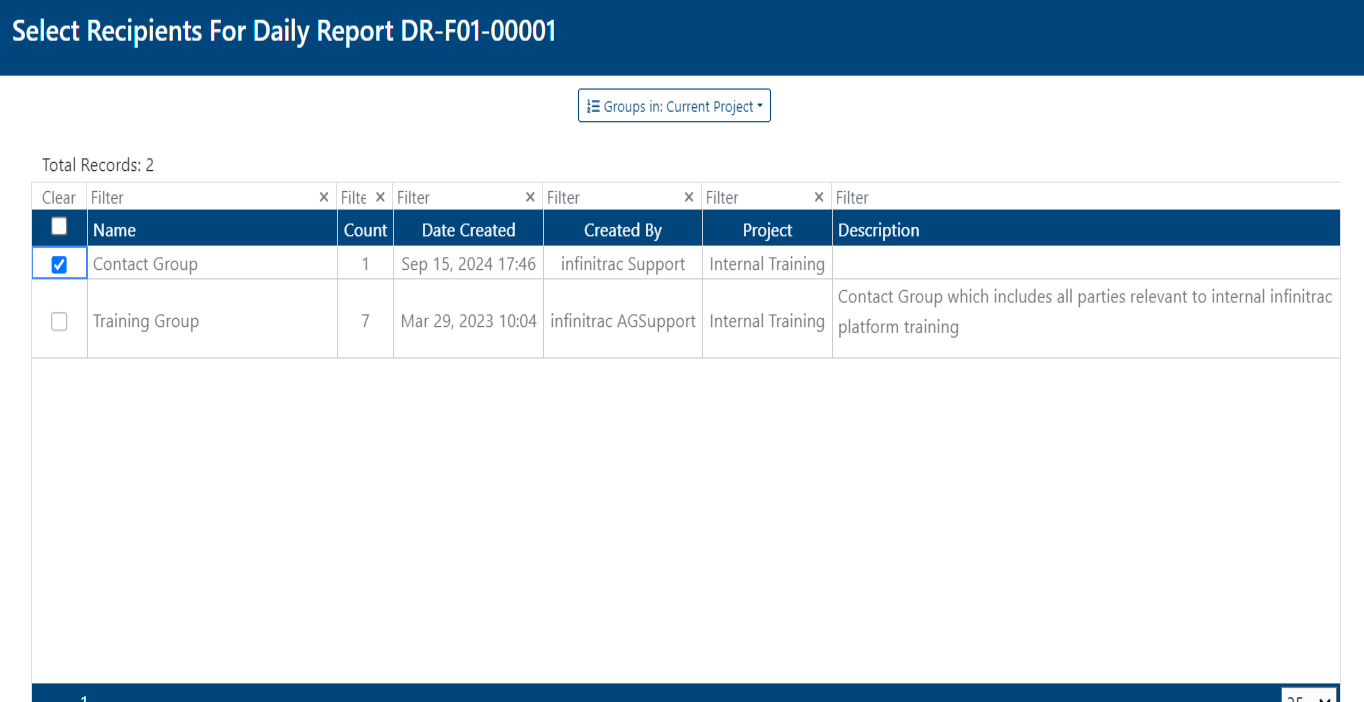Viewport: 1364px width, 702px height.
Task: Focus the Description filter input
Action: pos(1086,198)
